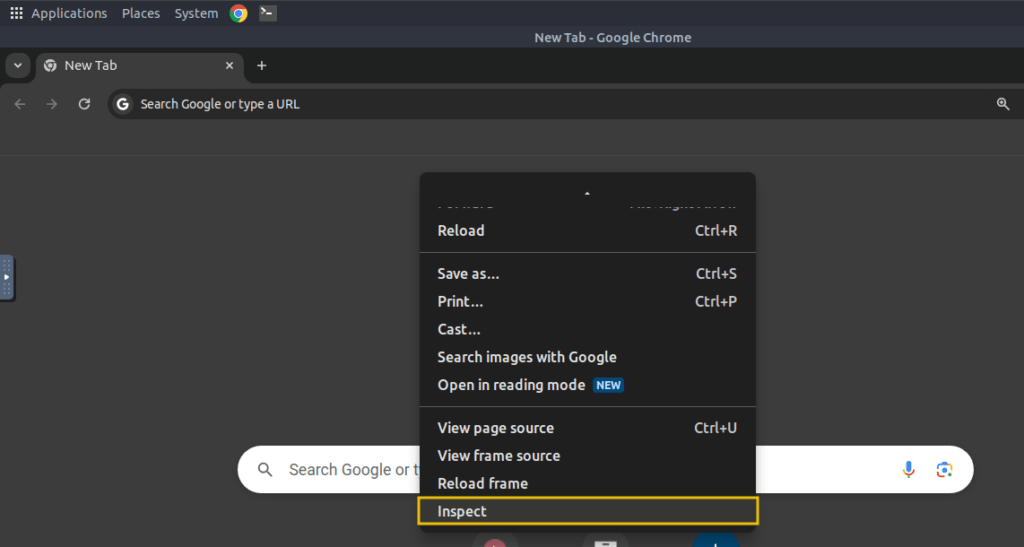Start voice search with the microphone icon
The height and width of the screenshot is (547, 1024).
[x=908, y=469]
